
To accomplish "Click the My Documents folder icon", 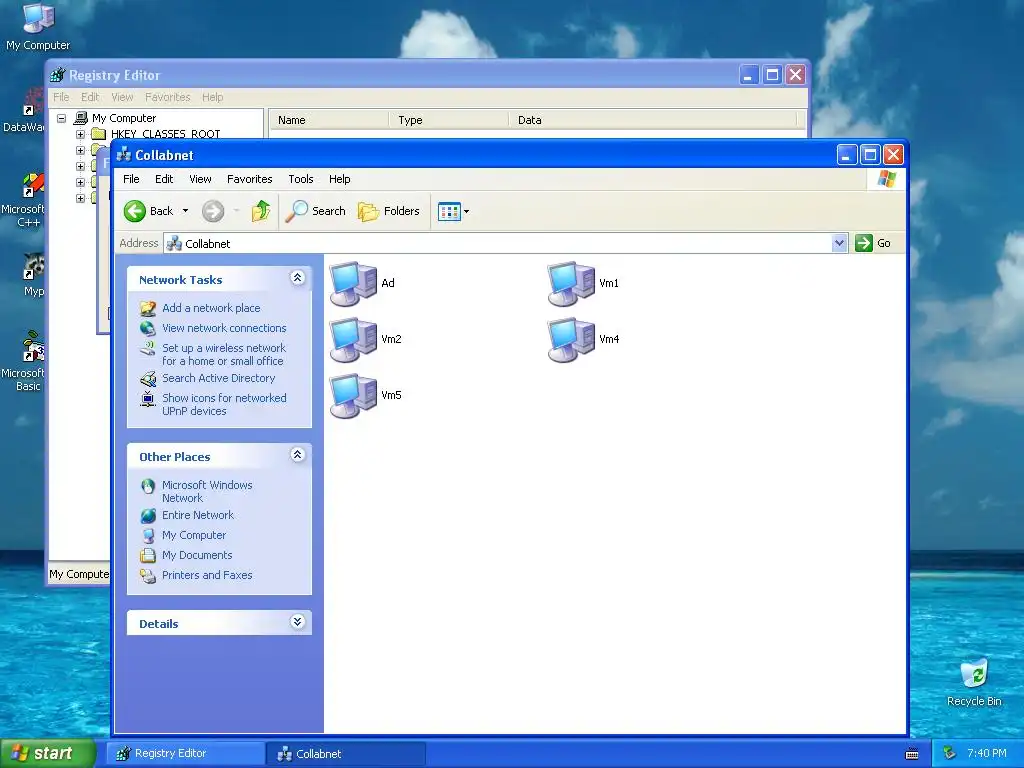I will pyautogui.click(x=148, y=556).
